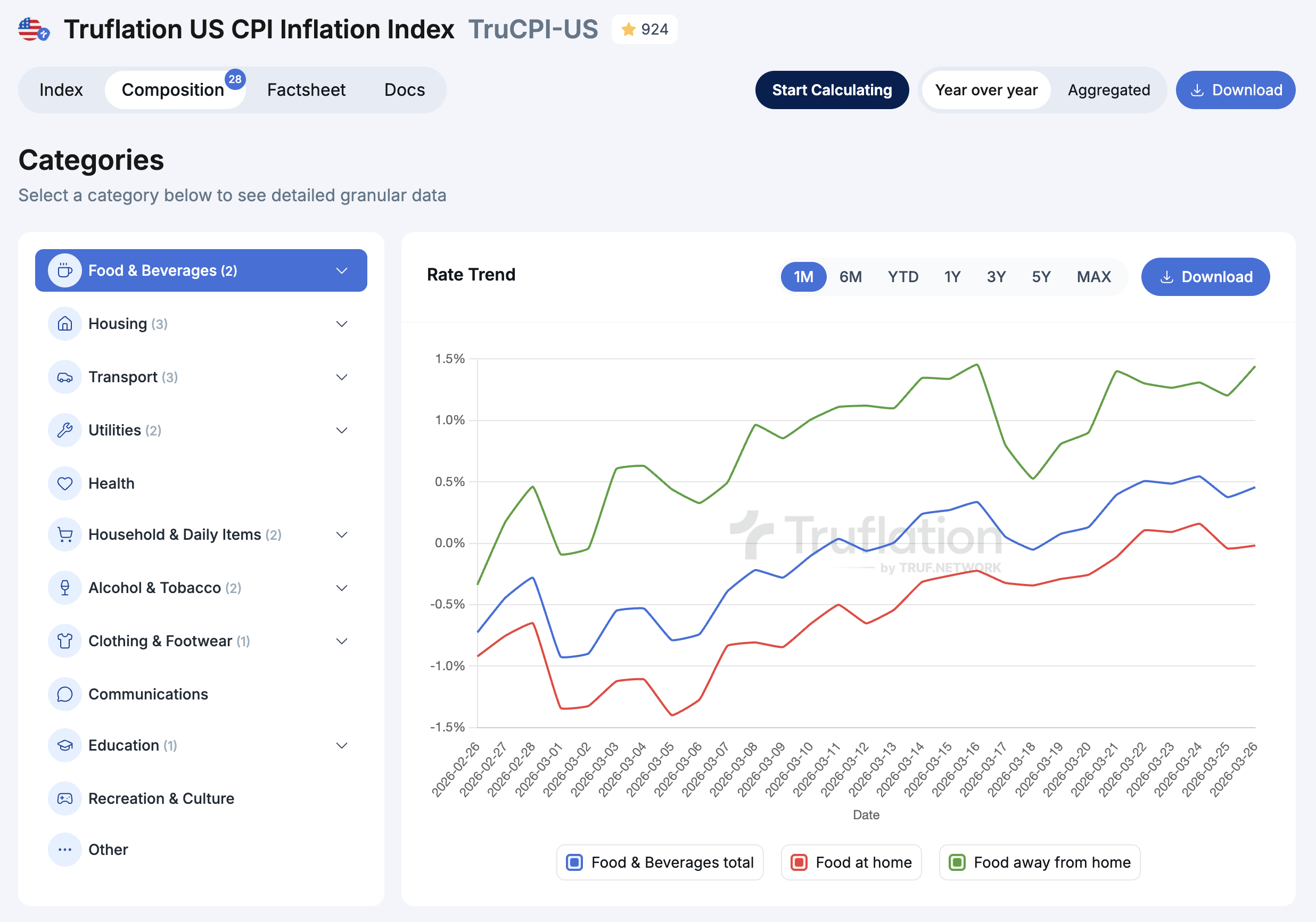1316x922 pixels.
Task: Click the Rate Trend Download button
Action: (1205, 277)
